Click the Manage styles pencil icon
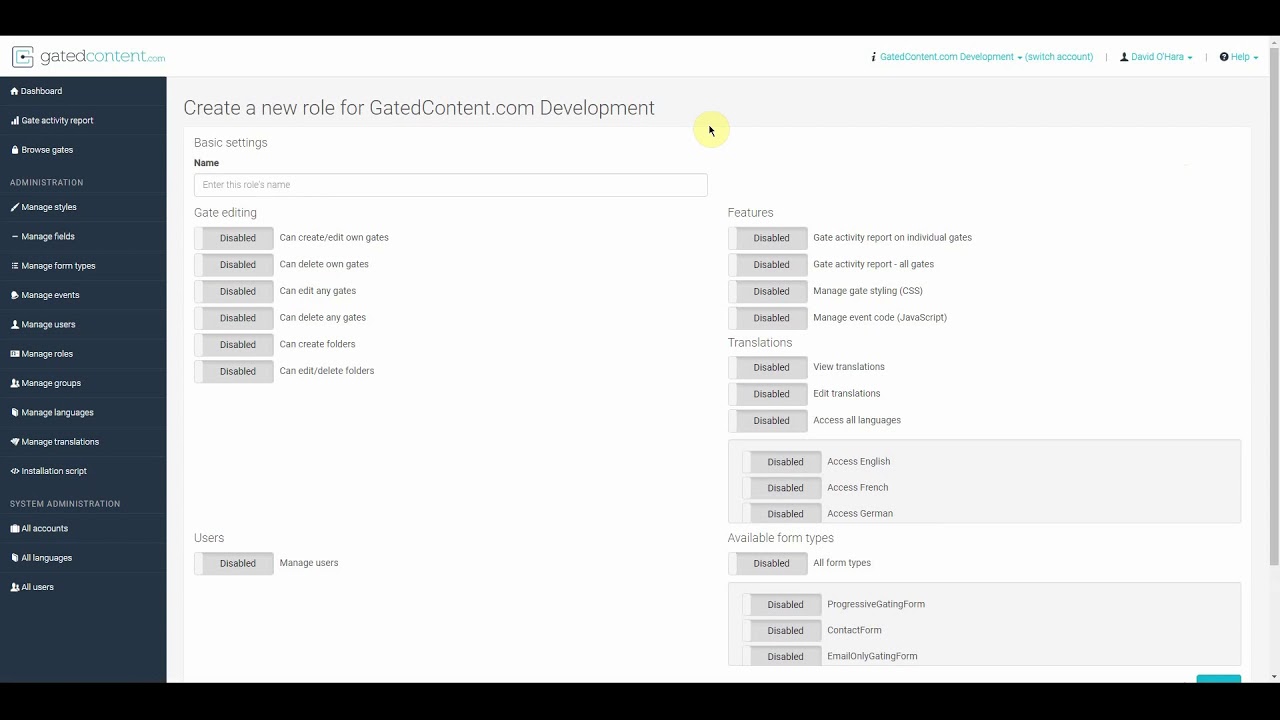This screenshot has height=720, width=1280. pyautogui.click(x=15, y=207)
